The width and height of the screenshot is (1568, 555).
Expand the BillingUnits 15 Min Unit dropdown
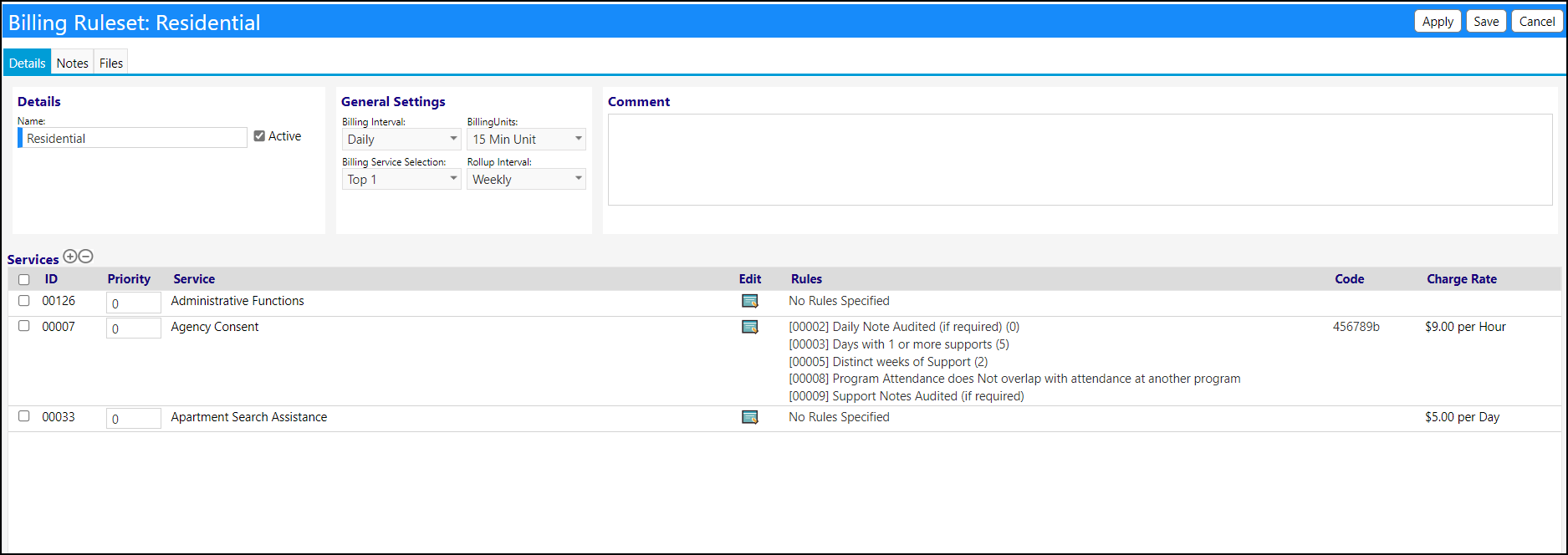pyautogui.click(x=526, y=139)
